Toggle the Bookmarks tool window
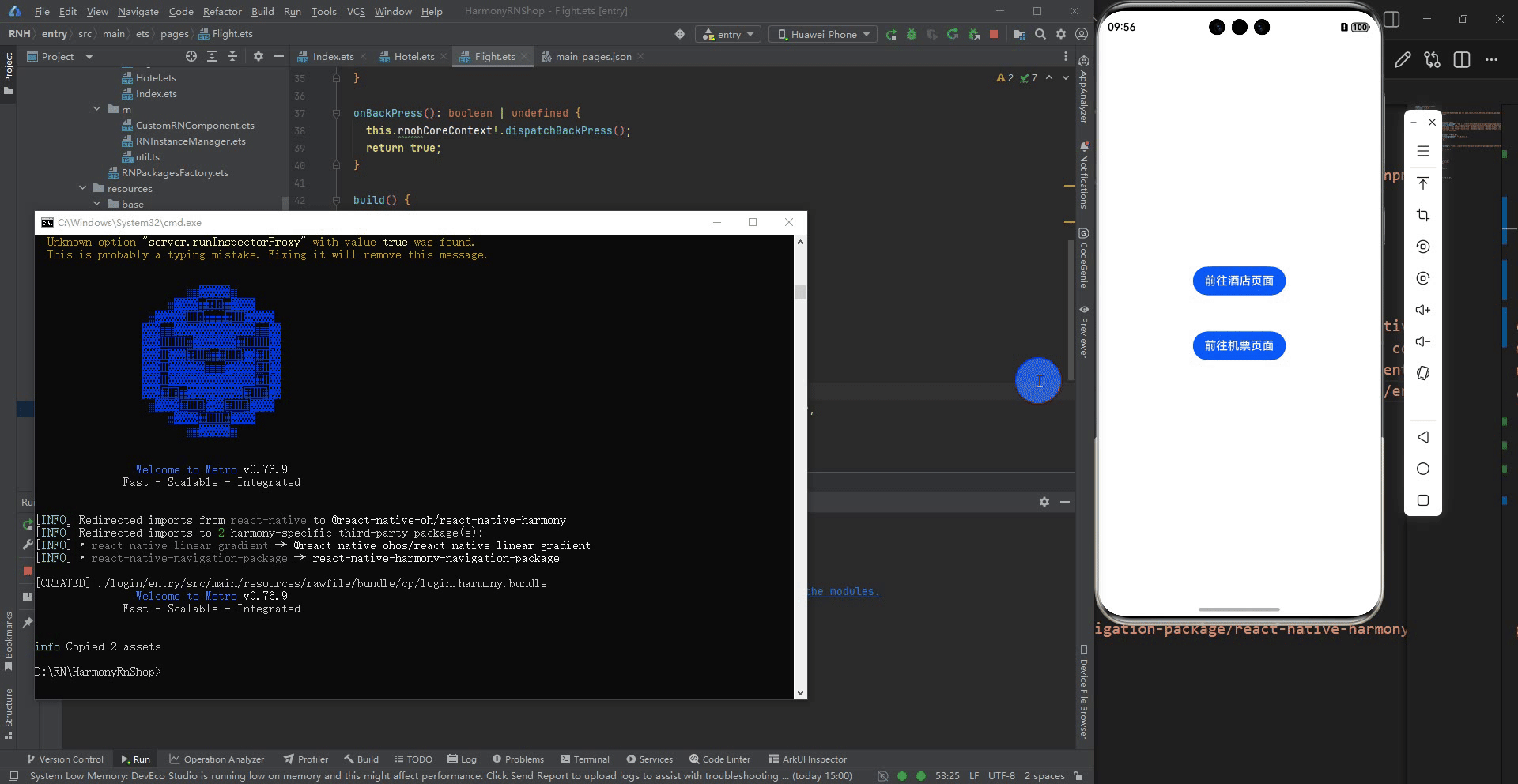 (9, 642)
